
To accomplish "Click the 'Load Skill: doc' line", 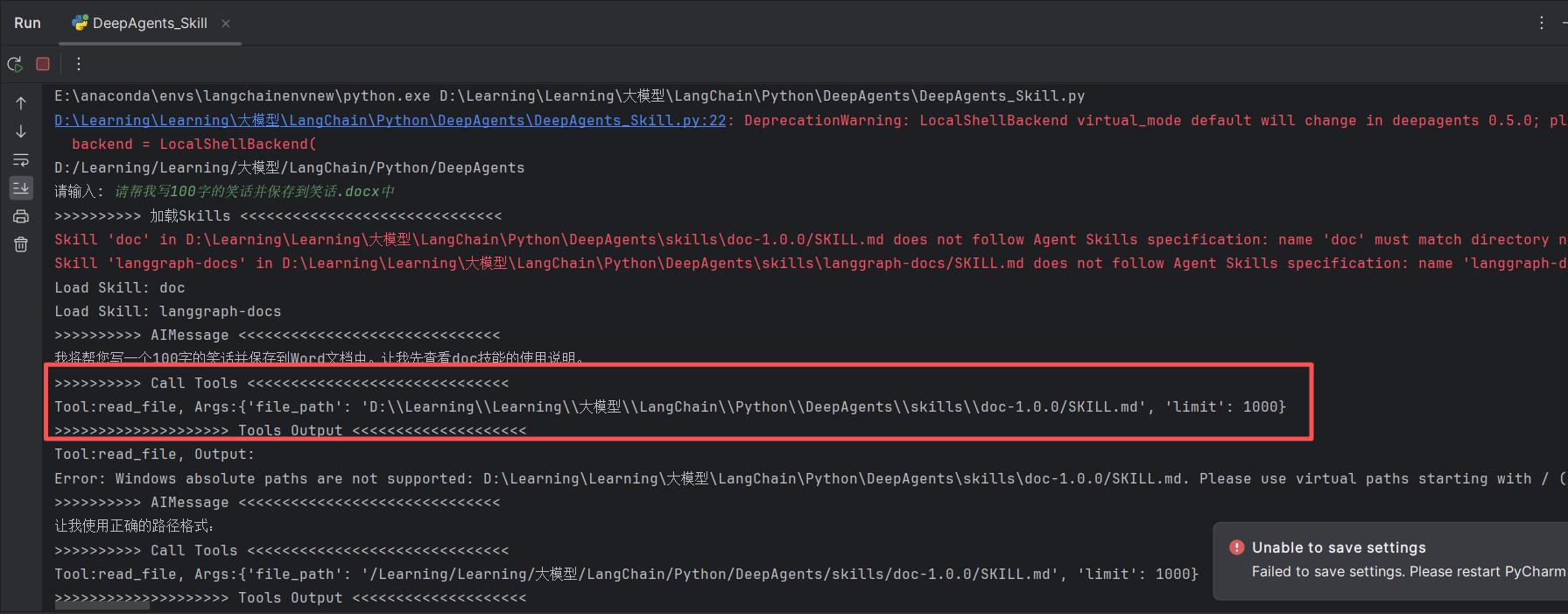I will (120, 287).
